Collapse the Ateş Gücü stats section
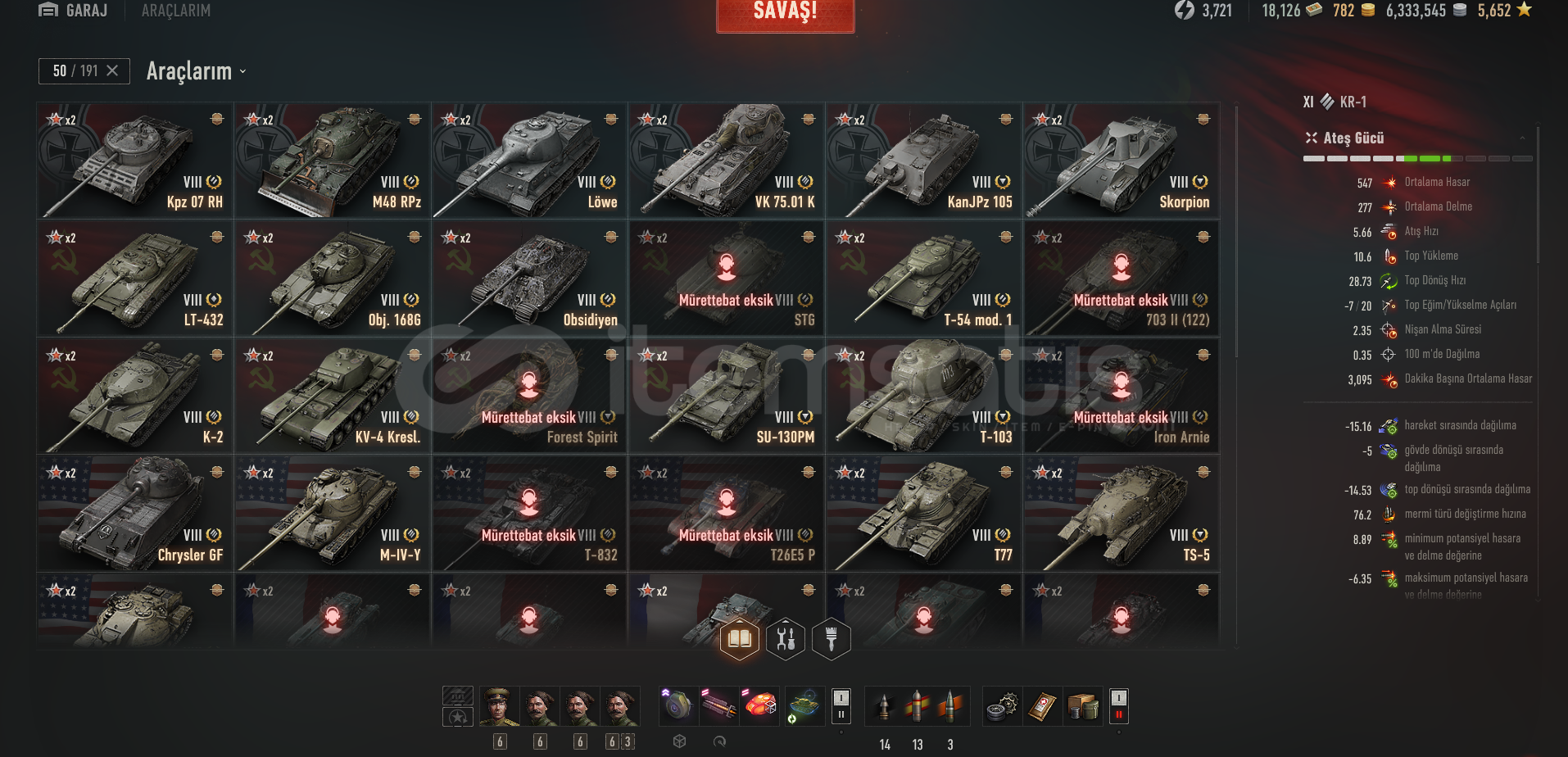The height and width of the screenshot is (757, 1568). (1523, 138)
